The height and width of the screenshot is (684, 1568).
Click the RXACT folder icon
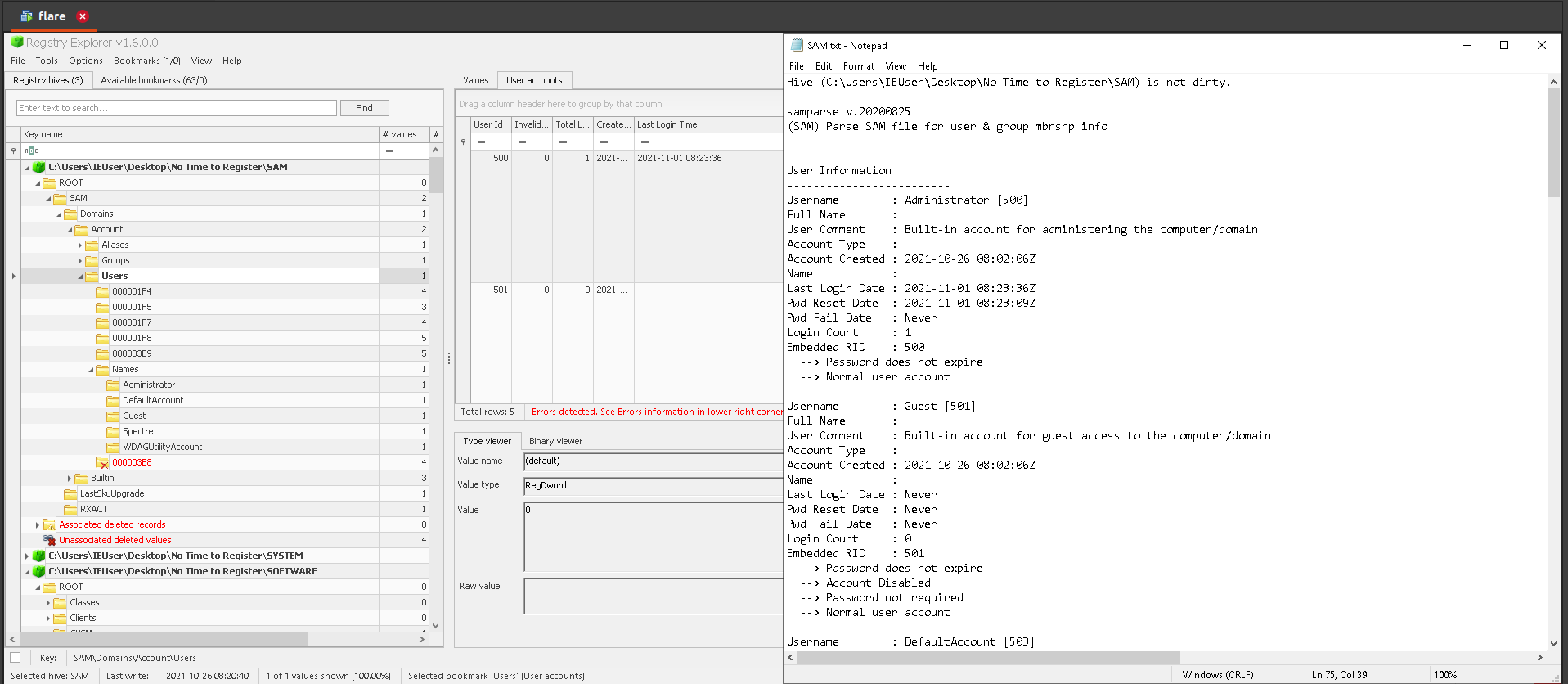tap(70, 509)
